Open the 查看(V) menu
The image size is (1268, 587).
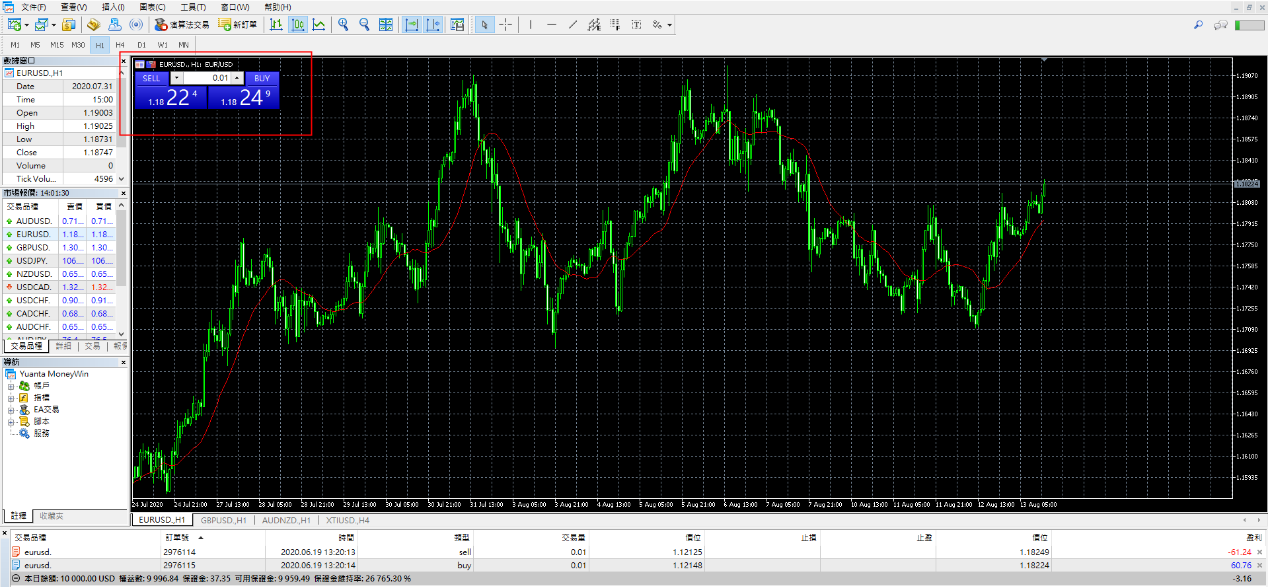pos(74,7)
